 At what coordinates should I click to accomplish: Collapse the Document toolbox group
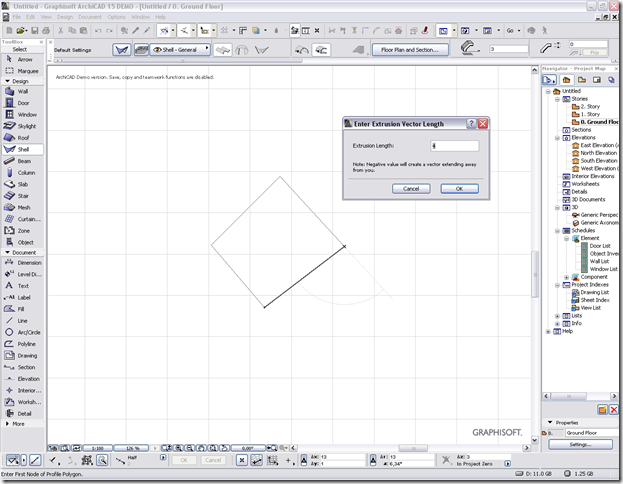click(x=7, y=252)
